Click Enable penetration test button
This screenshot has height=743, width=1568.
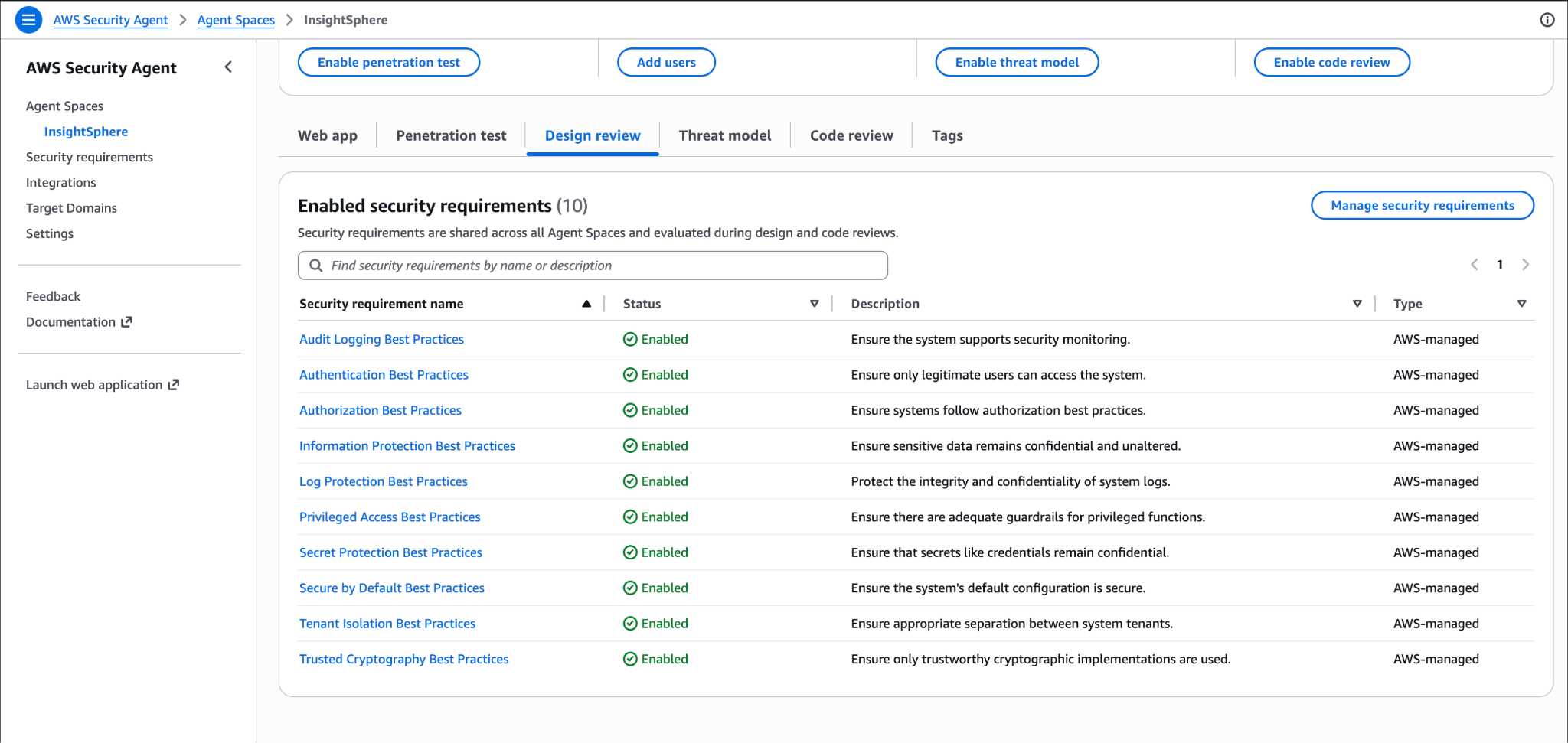click(x=389, y=63)
